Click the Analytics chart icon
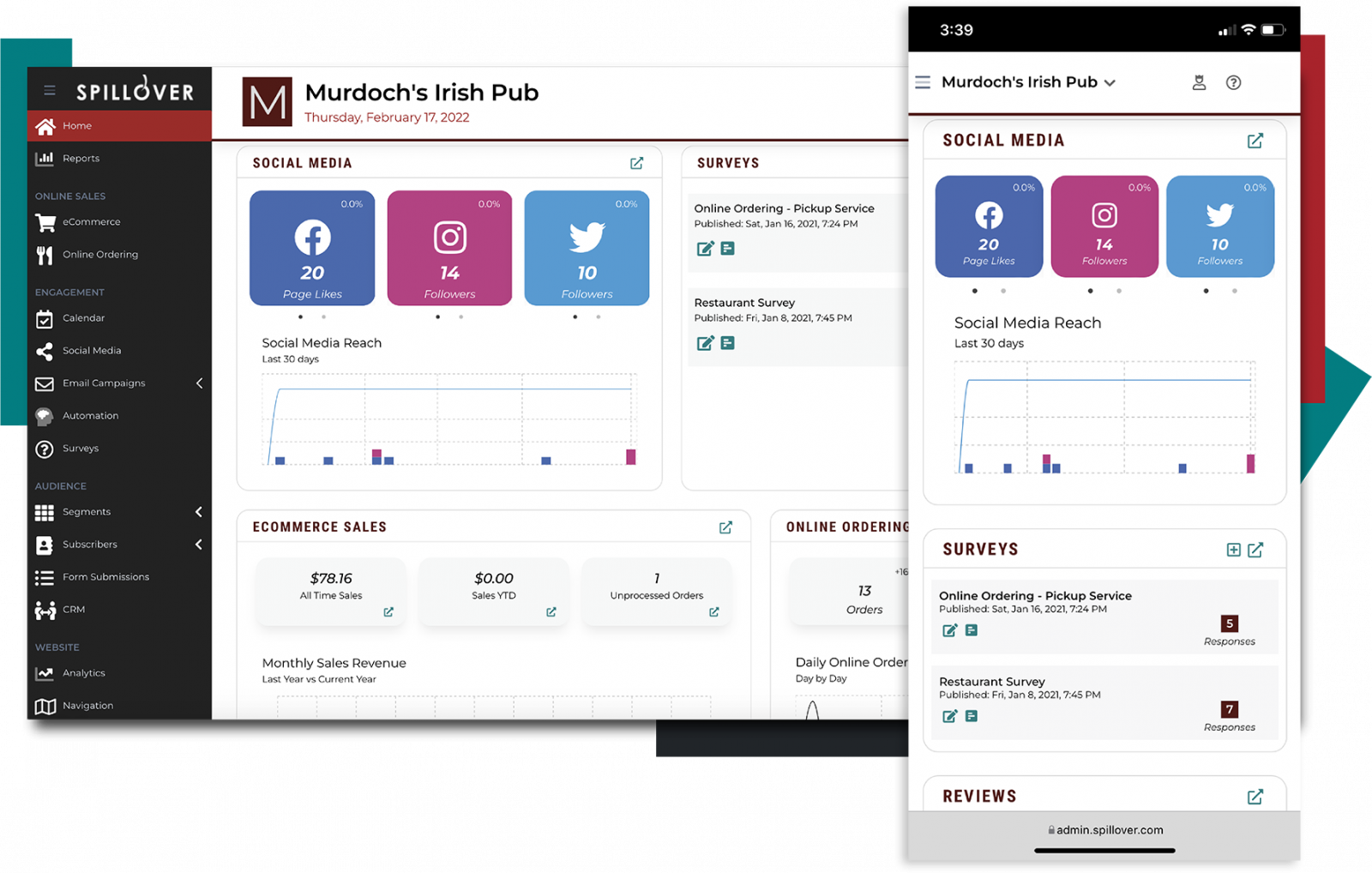The height and width of the screenshot is (873, 1372). point(45,673)
